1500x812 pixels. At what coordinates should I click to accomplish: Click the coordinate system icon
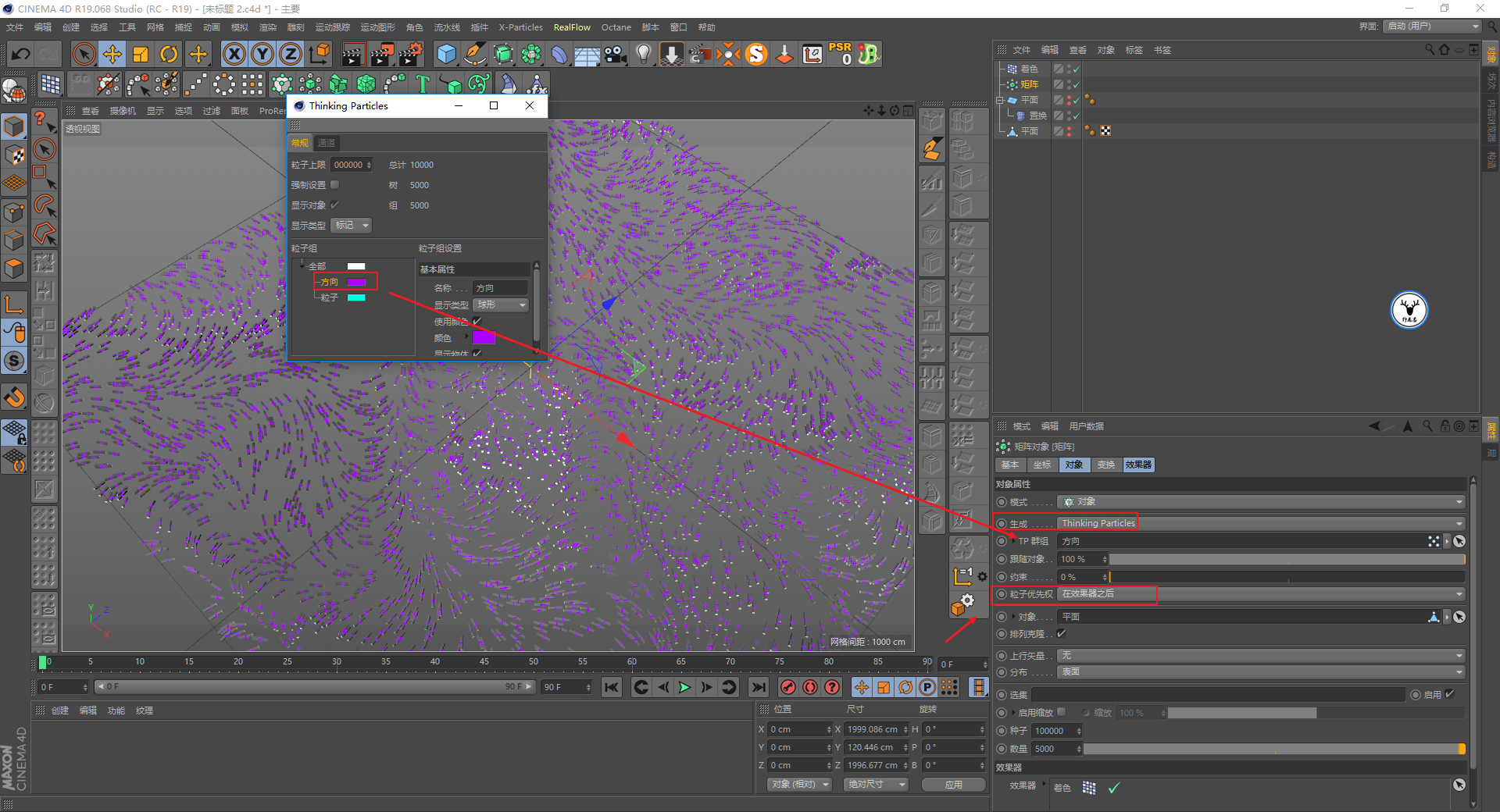click(x=320, y=54)
